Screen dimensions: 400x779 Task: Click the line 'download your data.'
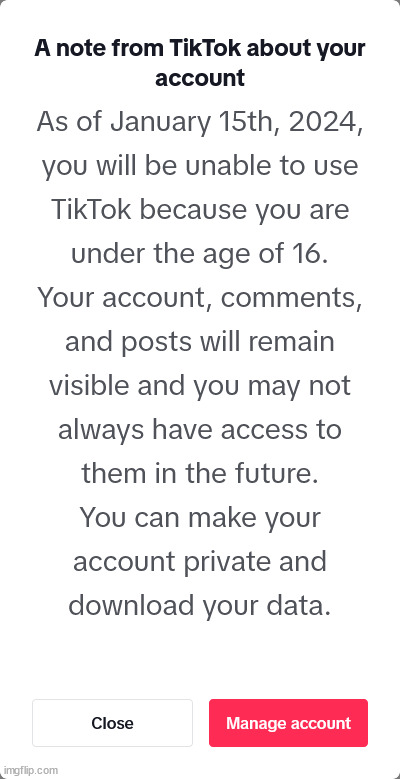tap(200, 606)
